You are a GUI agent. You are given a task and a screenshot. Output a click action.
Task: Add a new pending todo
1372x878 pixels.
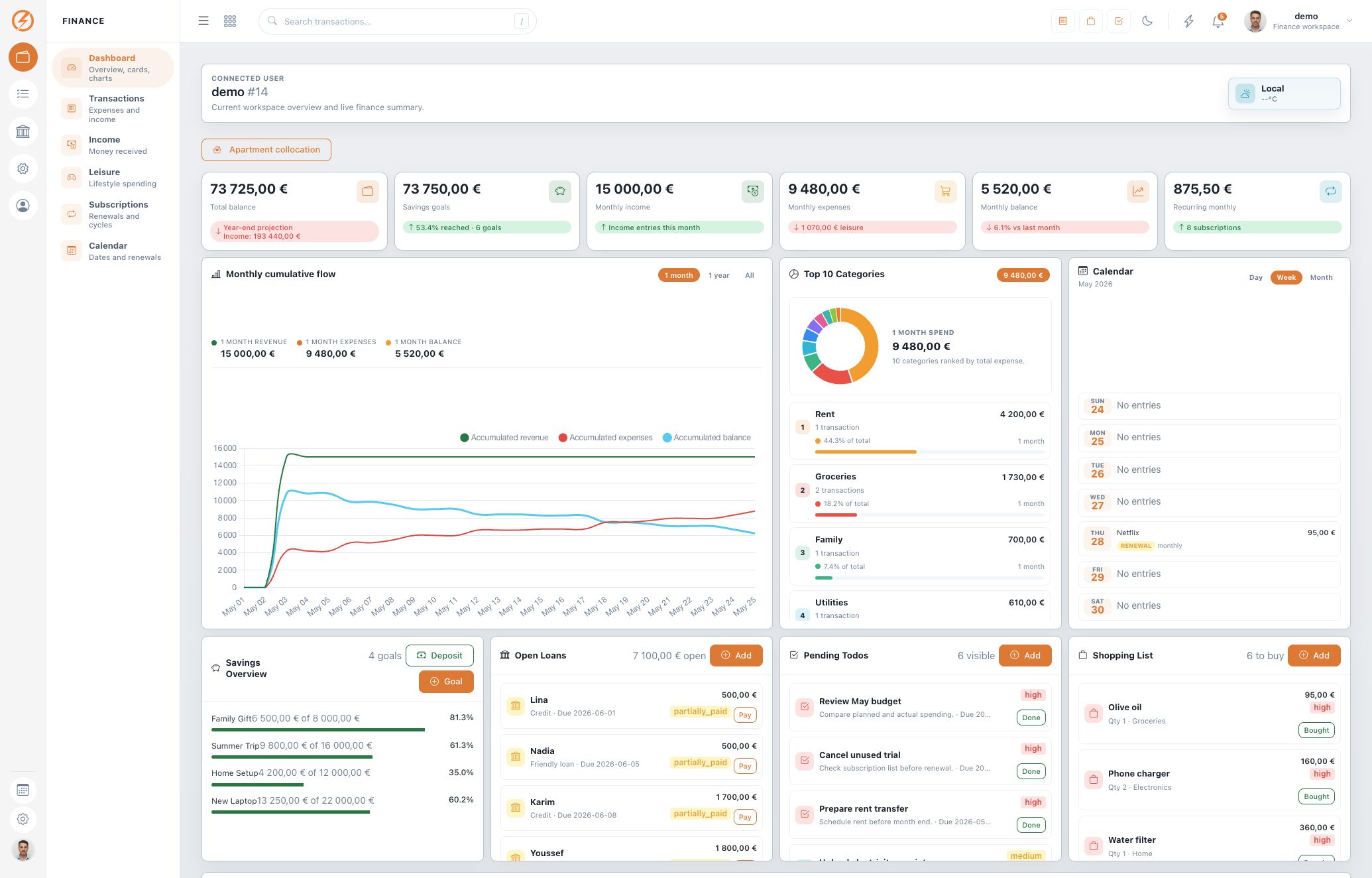point(1025,656)
